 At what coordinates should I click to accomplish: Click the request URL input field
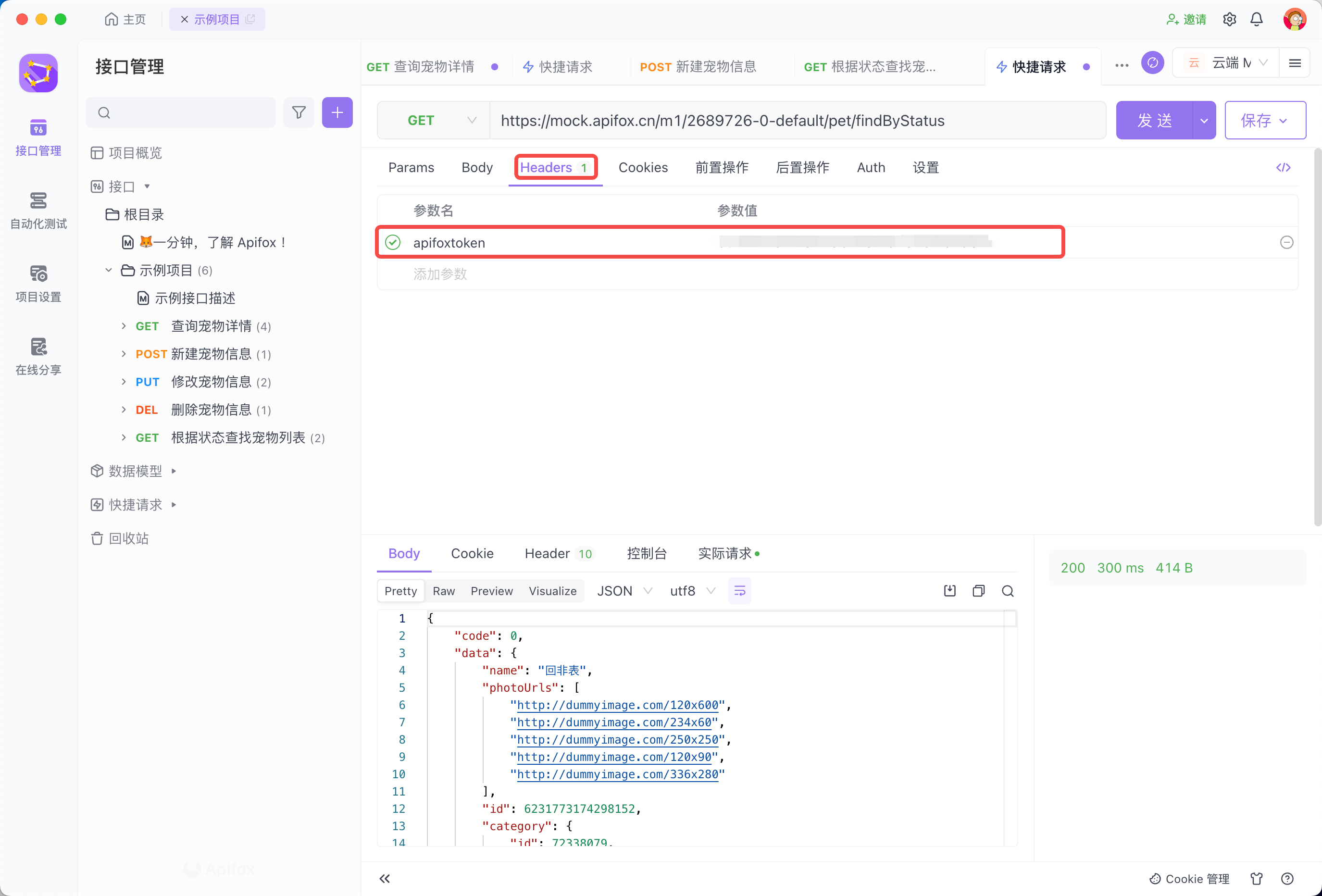coord(797,120)
